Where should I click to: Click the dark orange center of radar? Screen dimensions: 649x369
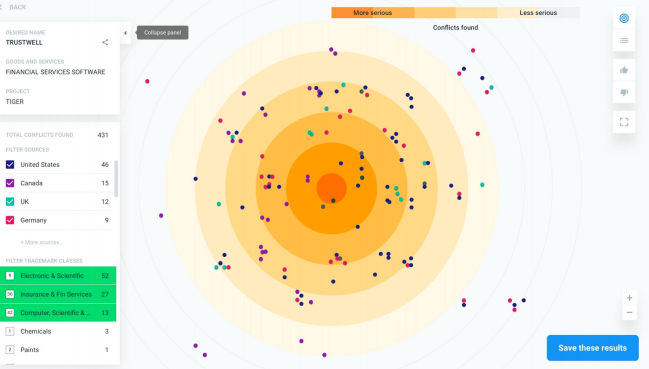click(332, 188)
